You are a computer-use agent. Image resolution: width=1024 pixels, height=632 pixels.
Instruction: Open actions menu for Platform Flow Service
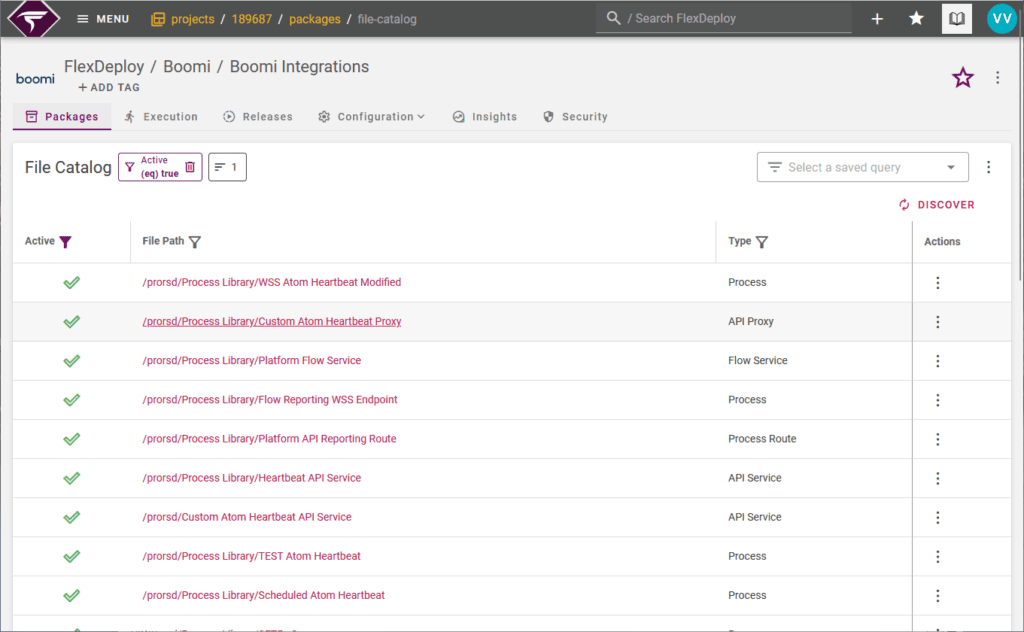coord(938,361)
